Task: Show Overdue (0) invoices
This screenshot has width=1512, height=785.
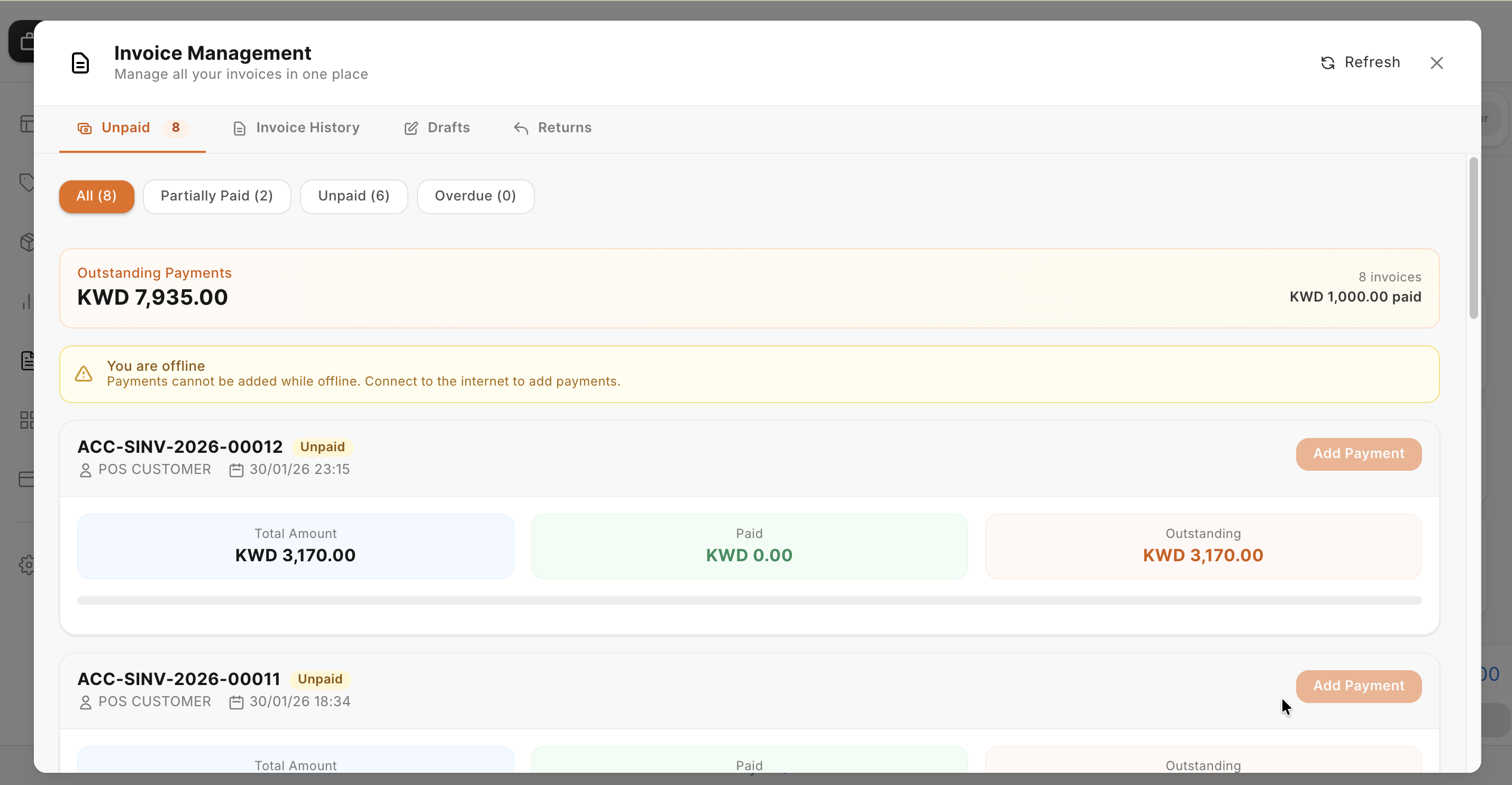Action: tap(476, 196)
